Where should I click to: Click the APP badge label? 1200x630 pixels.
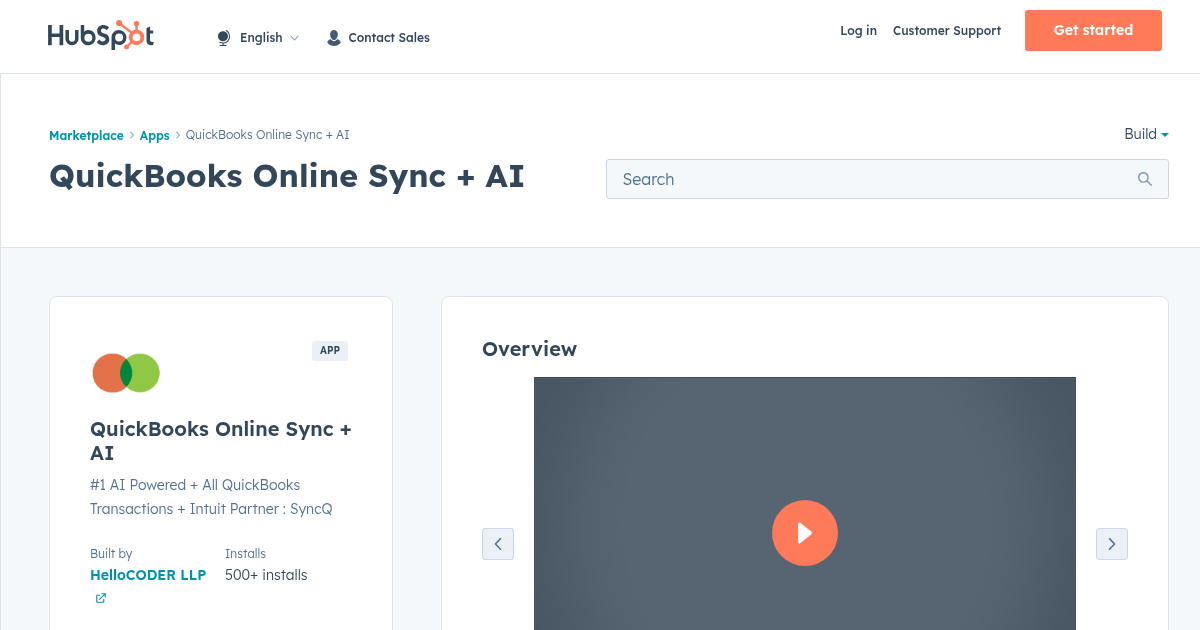(x=330, y=350)
